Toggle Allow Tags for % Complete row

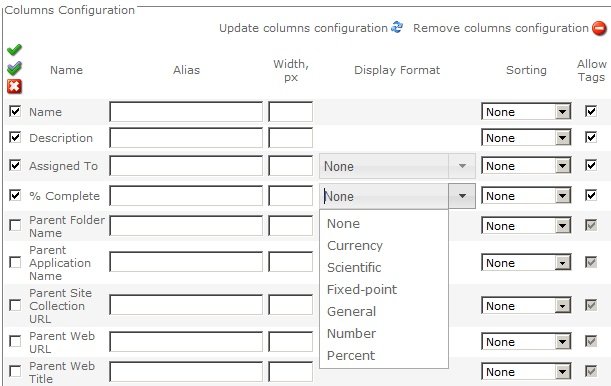click(591, 195)
